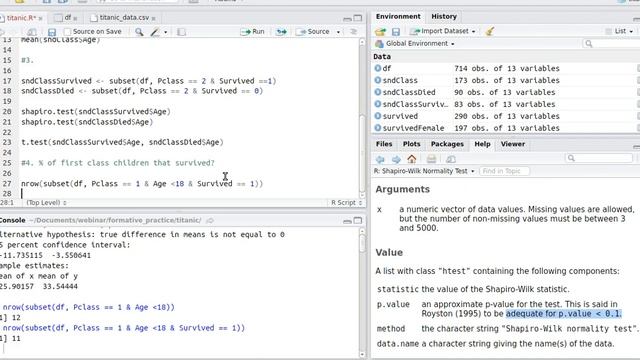
Task: Open the titanic_data.csv tab
Action: [124, 18]
